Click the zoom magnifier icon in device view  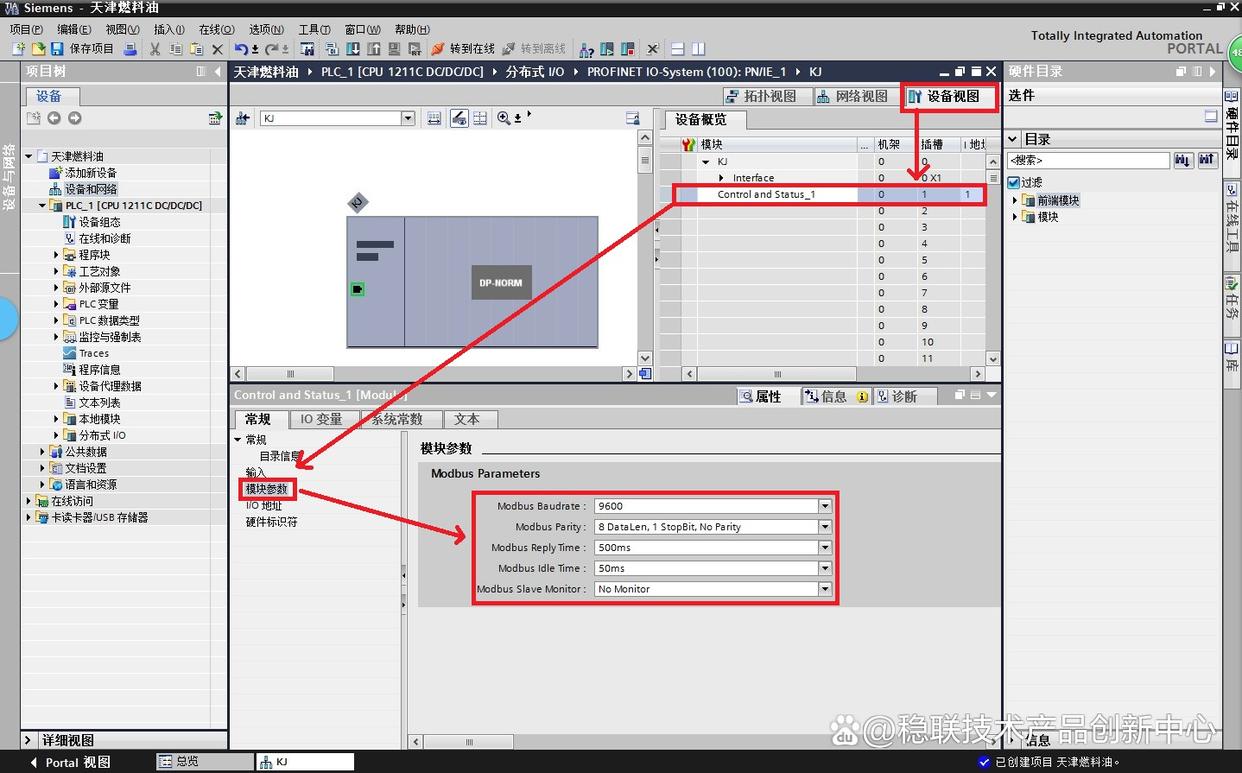pyautogui.click(x=504, y=118)
